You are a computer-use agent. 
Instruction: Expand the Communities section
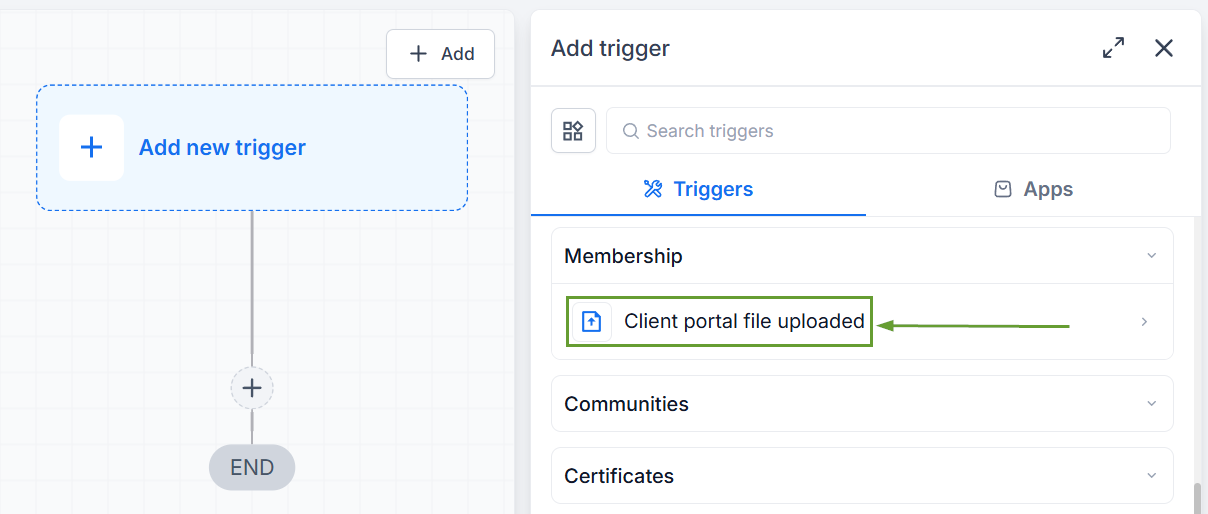coord(862,404)
